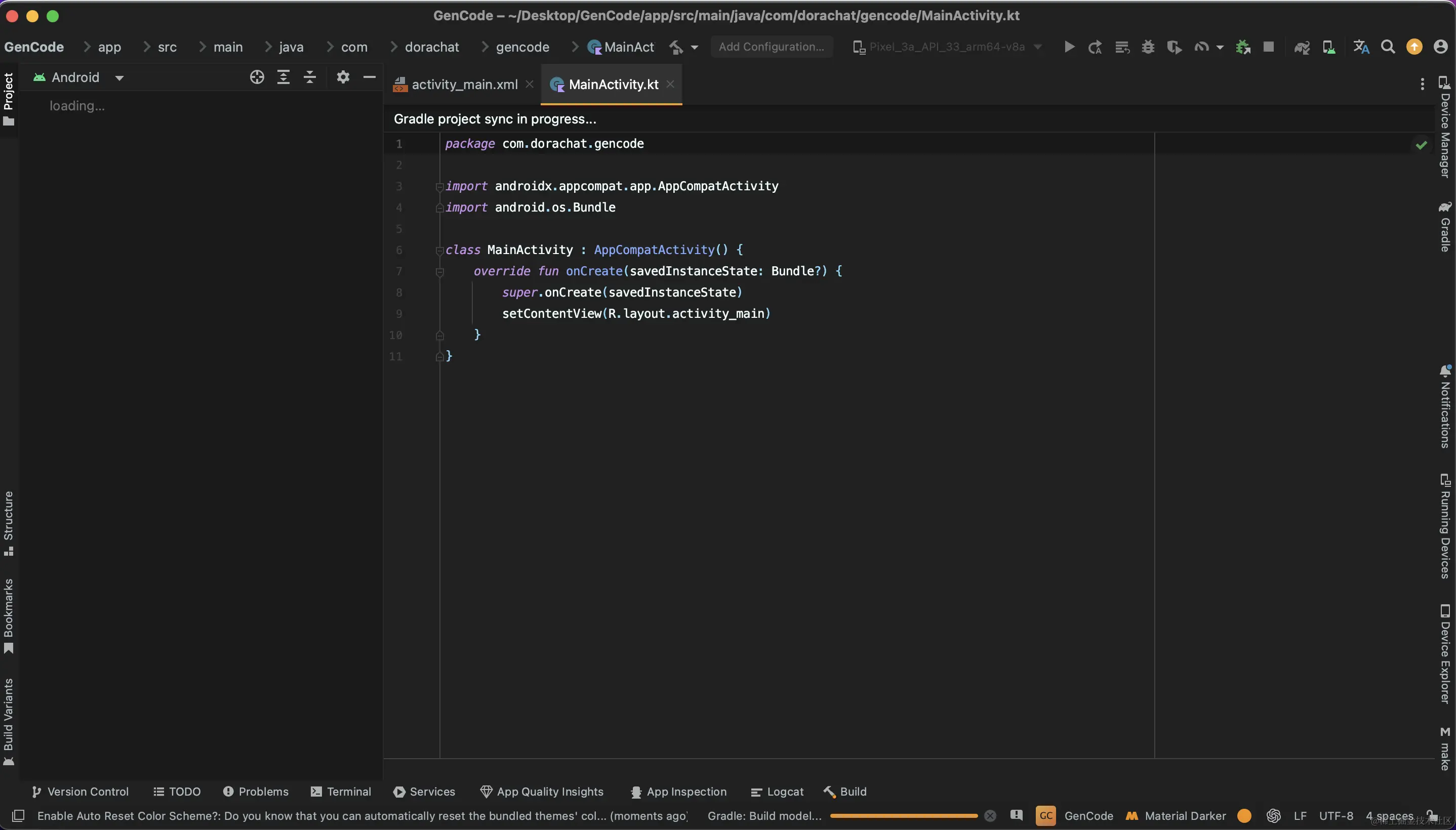Toggle the Structure tool window sidebar button
The width and height of the screenshot is (1456, 830).
(9, 522)
